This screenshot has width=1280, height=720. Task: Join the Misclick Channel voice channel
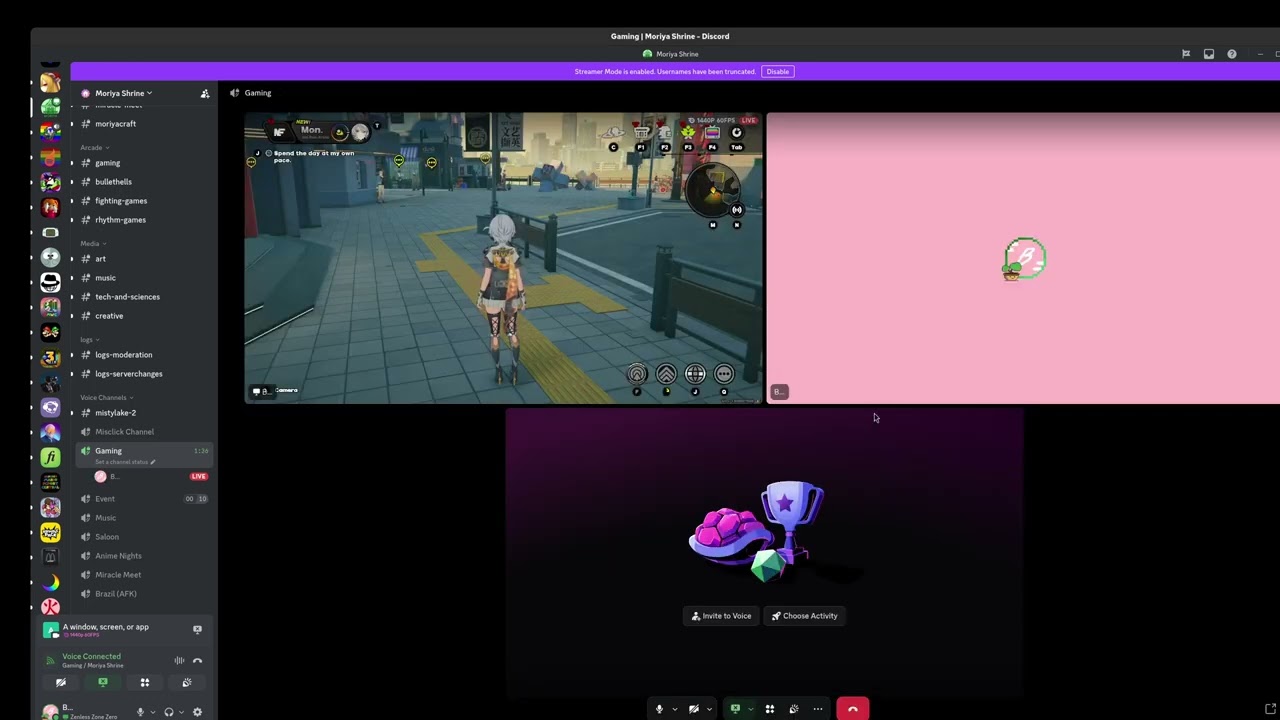click(124, 432)
